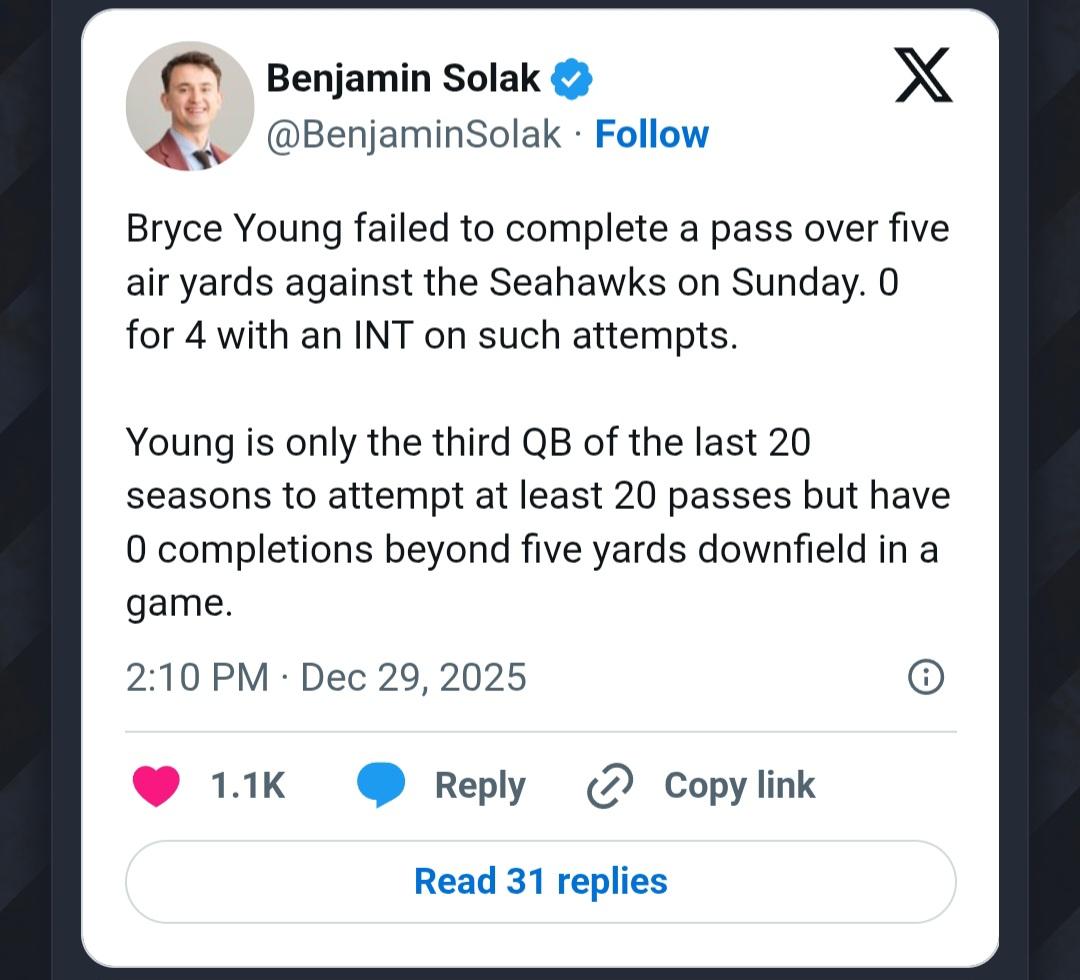Open Read 31 replies
This screenshot has height=980, width=1080.
[x=540, y=881]
